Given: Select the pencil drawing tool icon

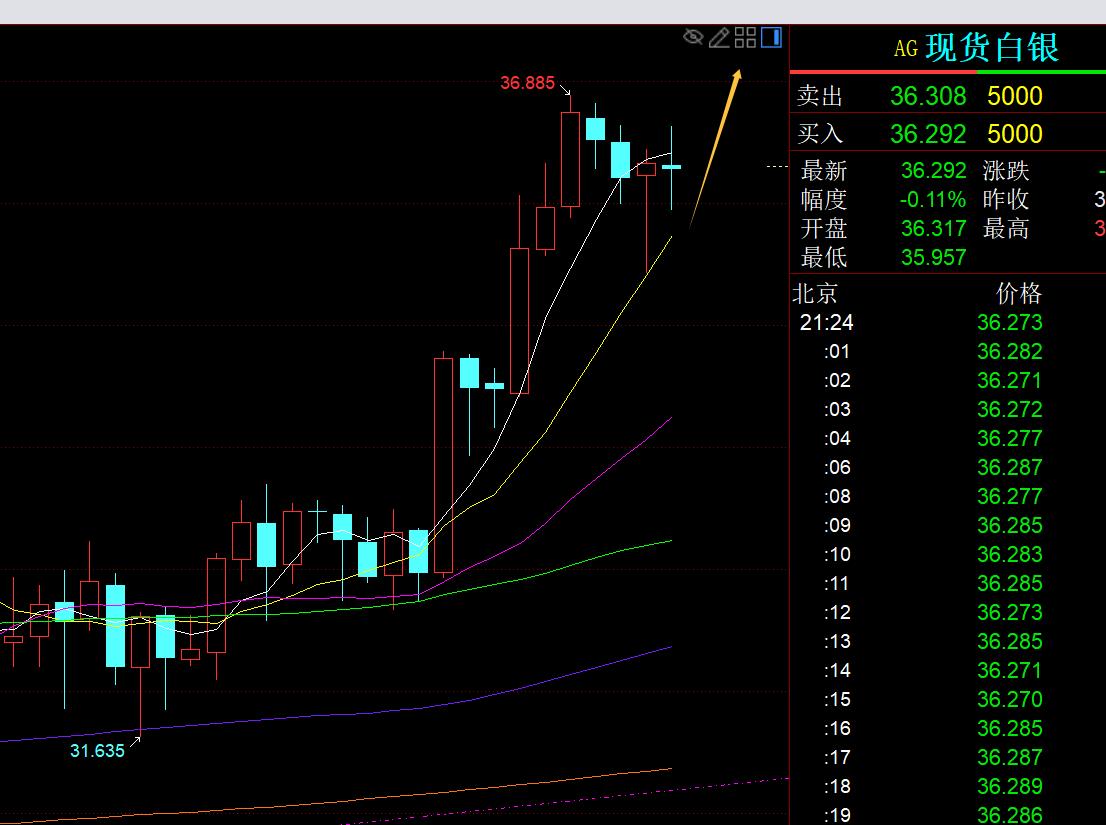Looking at the screenshot, I should click(719, 38).
